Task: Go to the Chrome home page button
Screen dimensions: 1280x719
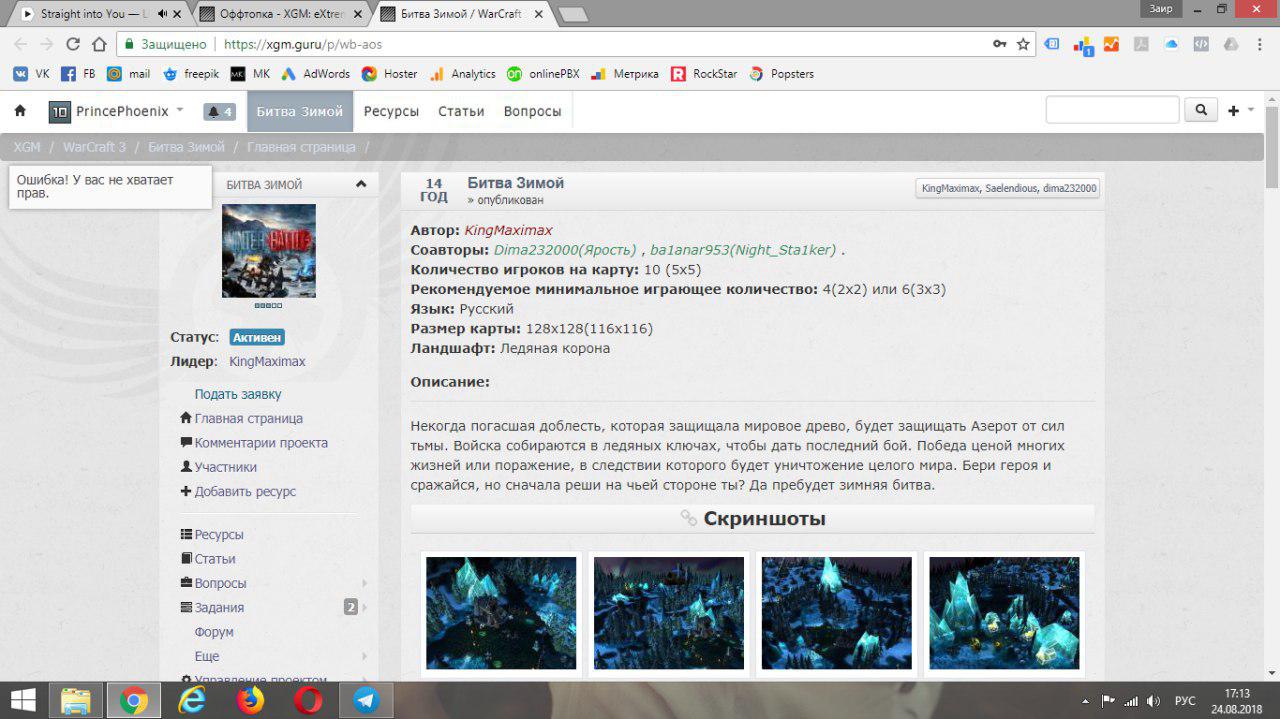Action: 99,44
